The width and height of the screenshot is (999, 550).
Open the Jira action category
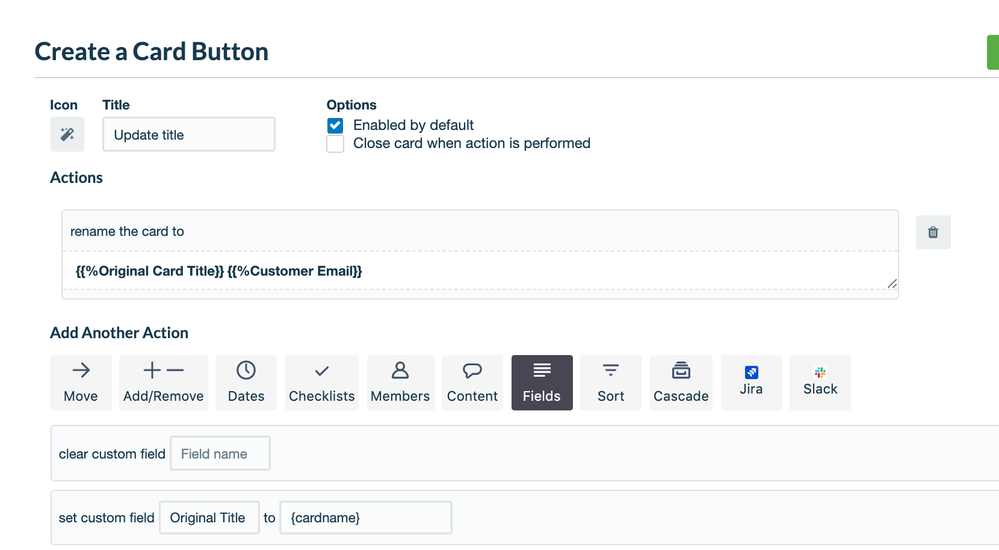coord(751,382)
